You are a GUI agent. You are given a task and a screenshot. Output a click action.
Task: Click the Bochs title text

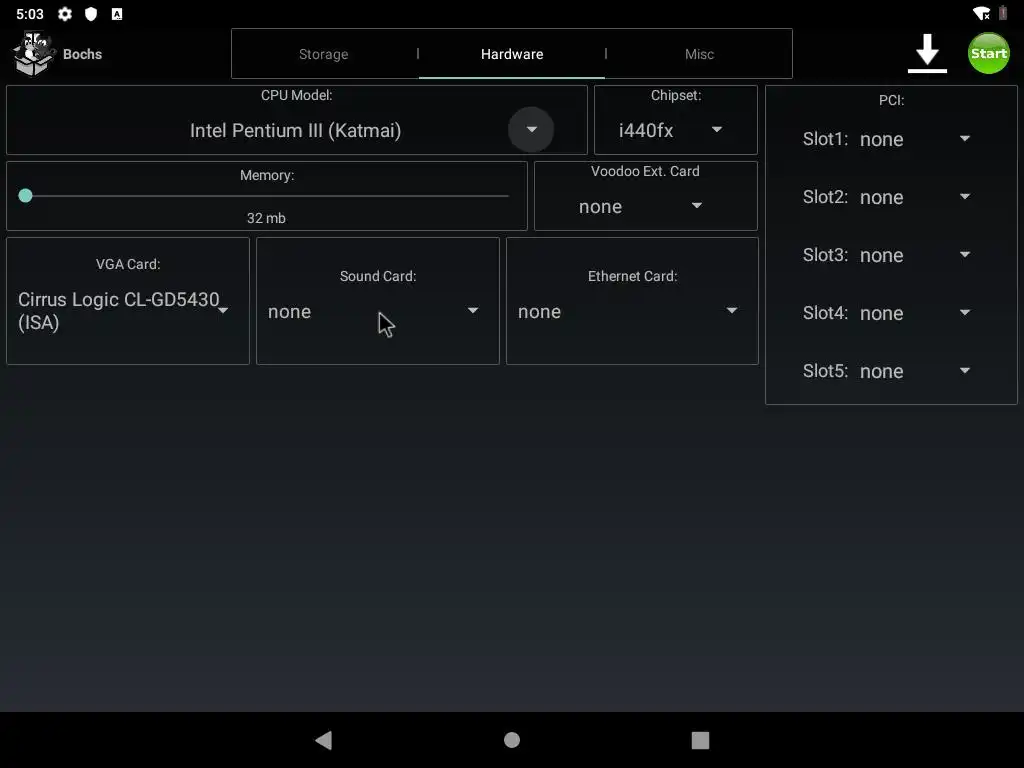point(82,54)
